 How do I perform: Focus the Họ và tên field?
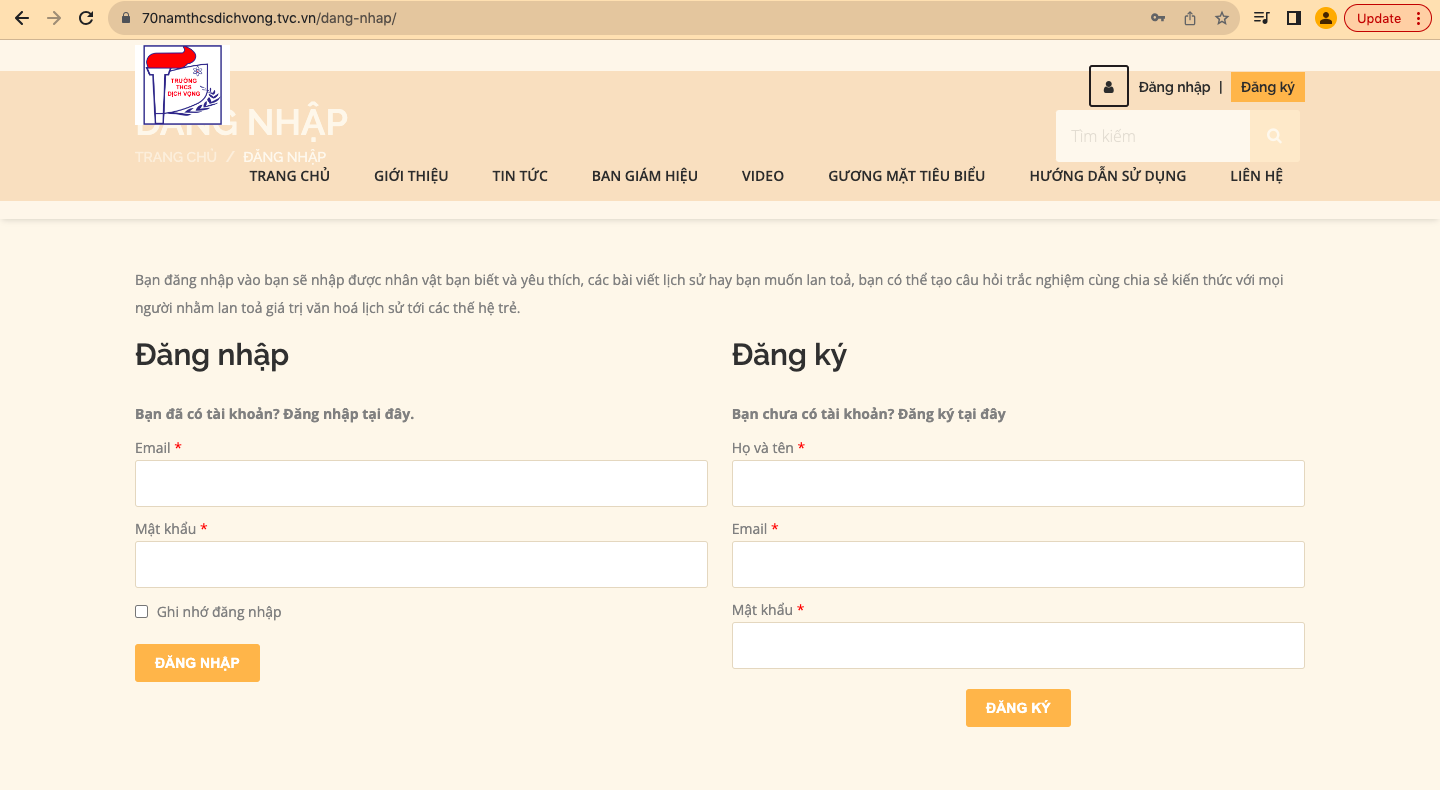coord(1018,484)
